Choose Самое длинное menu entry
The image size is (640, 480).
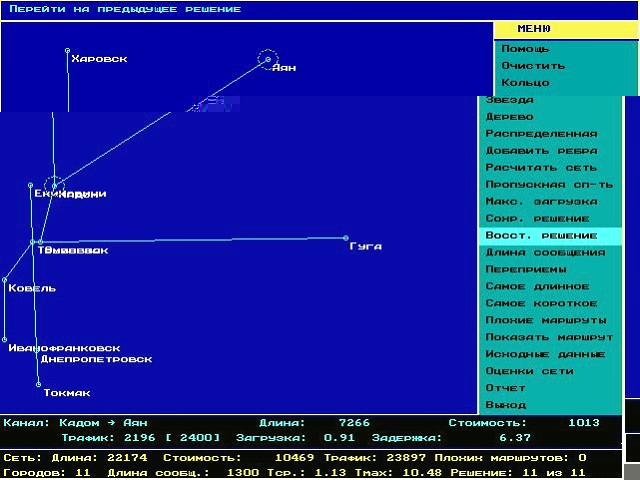pos(537,287)
